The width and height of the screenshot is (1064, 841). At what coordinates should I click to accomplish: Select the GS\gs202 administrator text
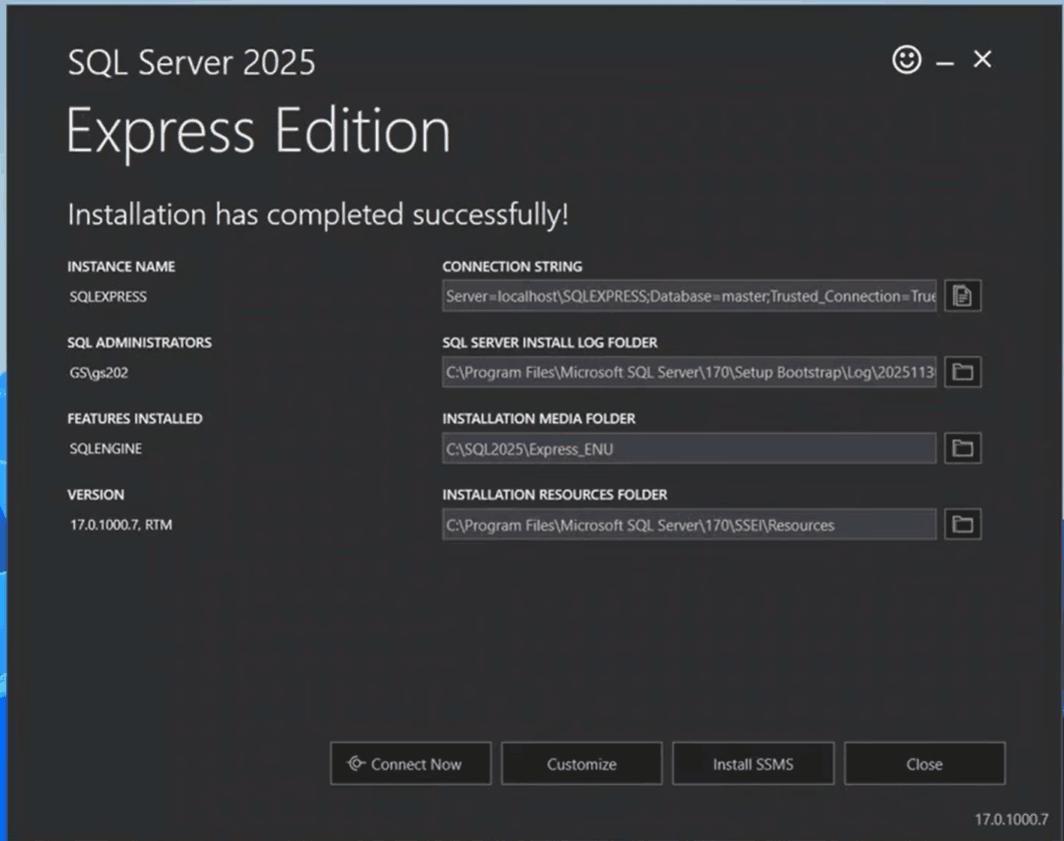coord(98,373)
